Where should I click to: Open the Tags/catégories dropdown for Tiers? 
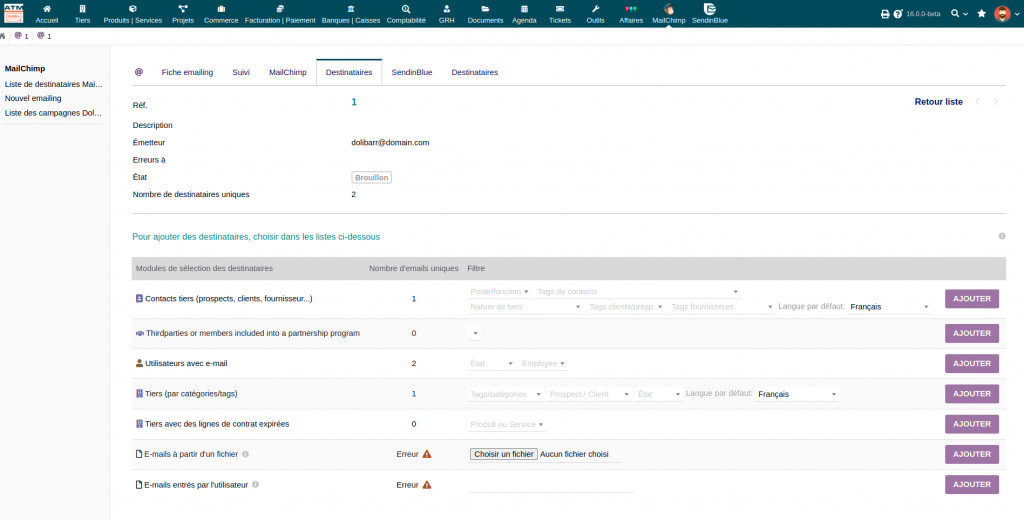tap(507, 394)
